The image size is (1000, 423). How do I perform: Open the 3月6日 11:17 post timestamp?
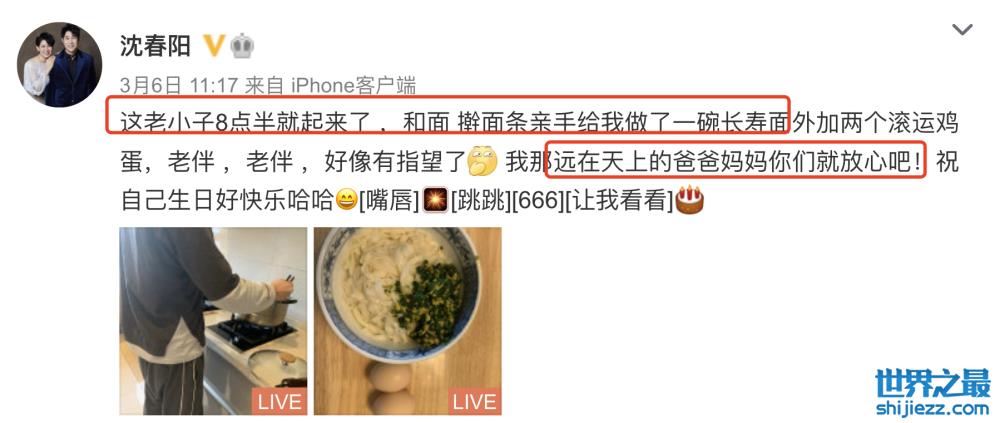click(x=179, y=84)
